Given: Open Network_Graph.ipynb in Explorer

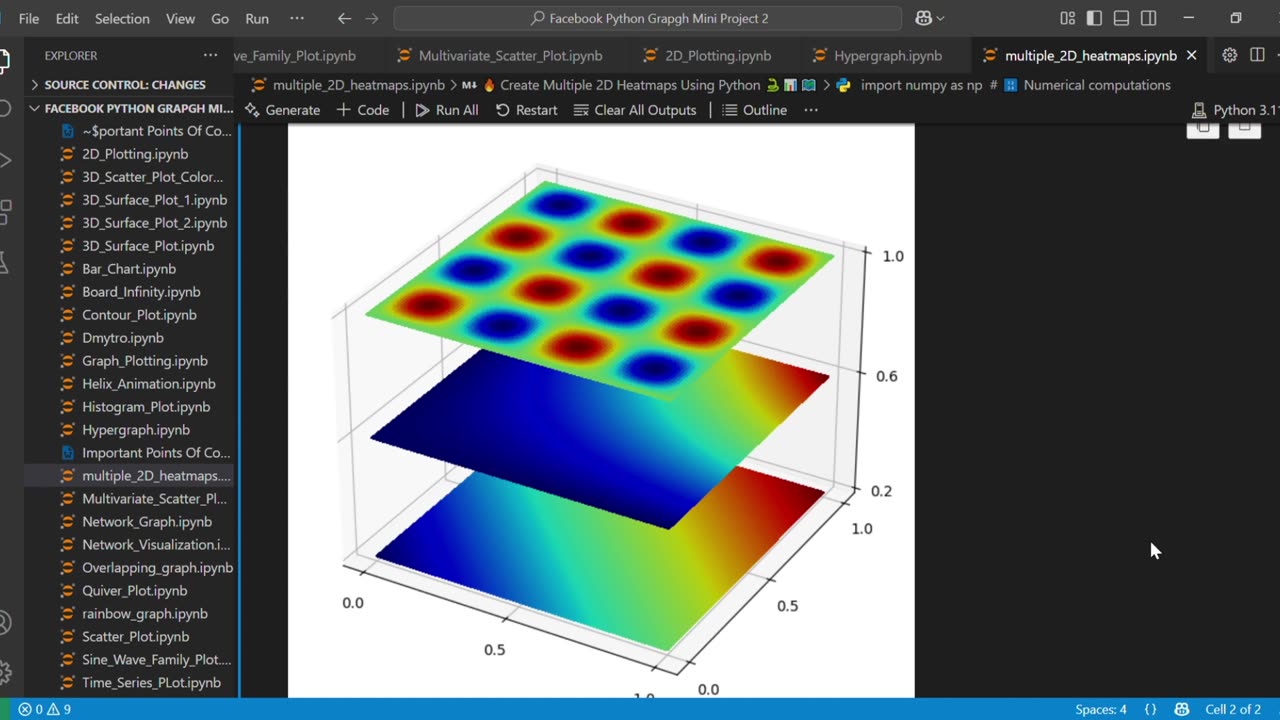Looking at the screenshot, I should click(147, 522).
